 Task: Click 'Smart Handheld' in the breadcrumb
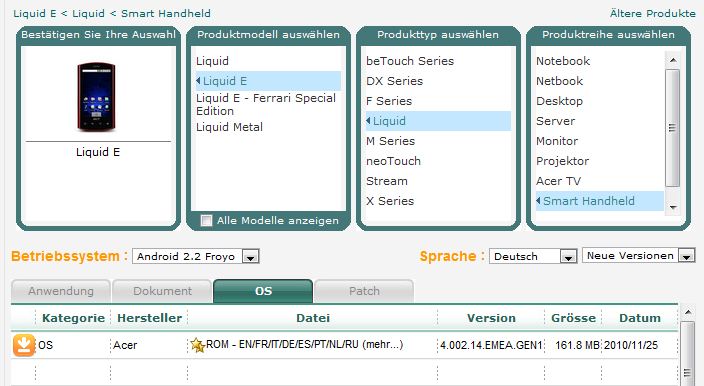(166, 13)
